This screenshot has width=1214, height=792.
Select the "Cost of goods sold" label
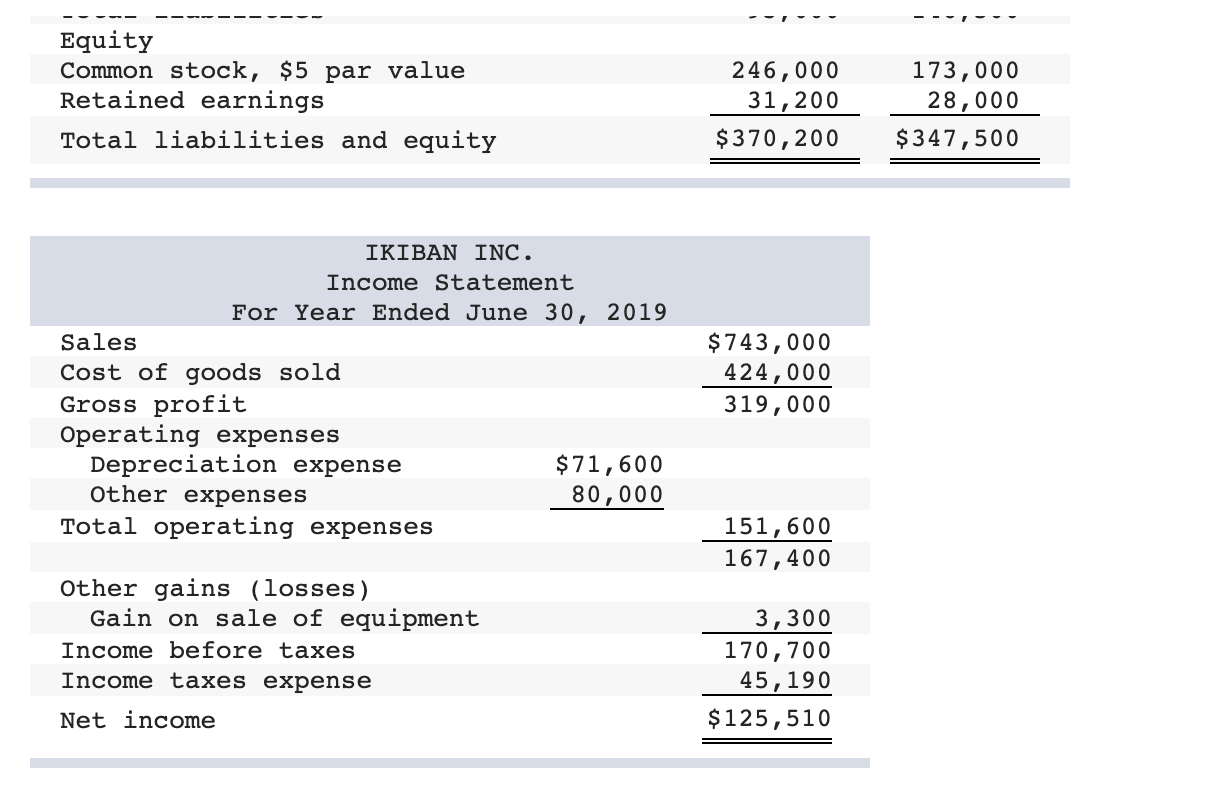pos(201,373)
